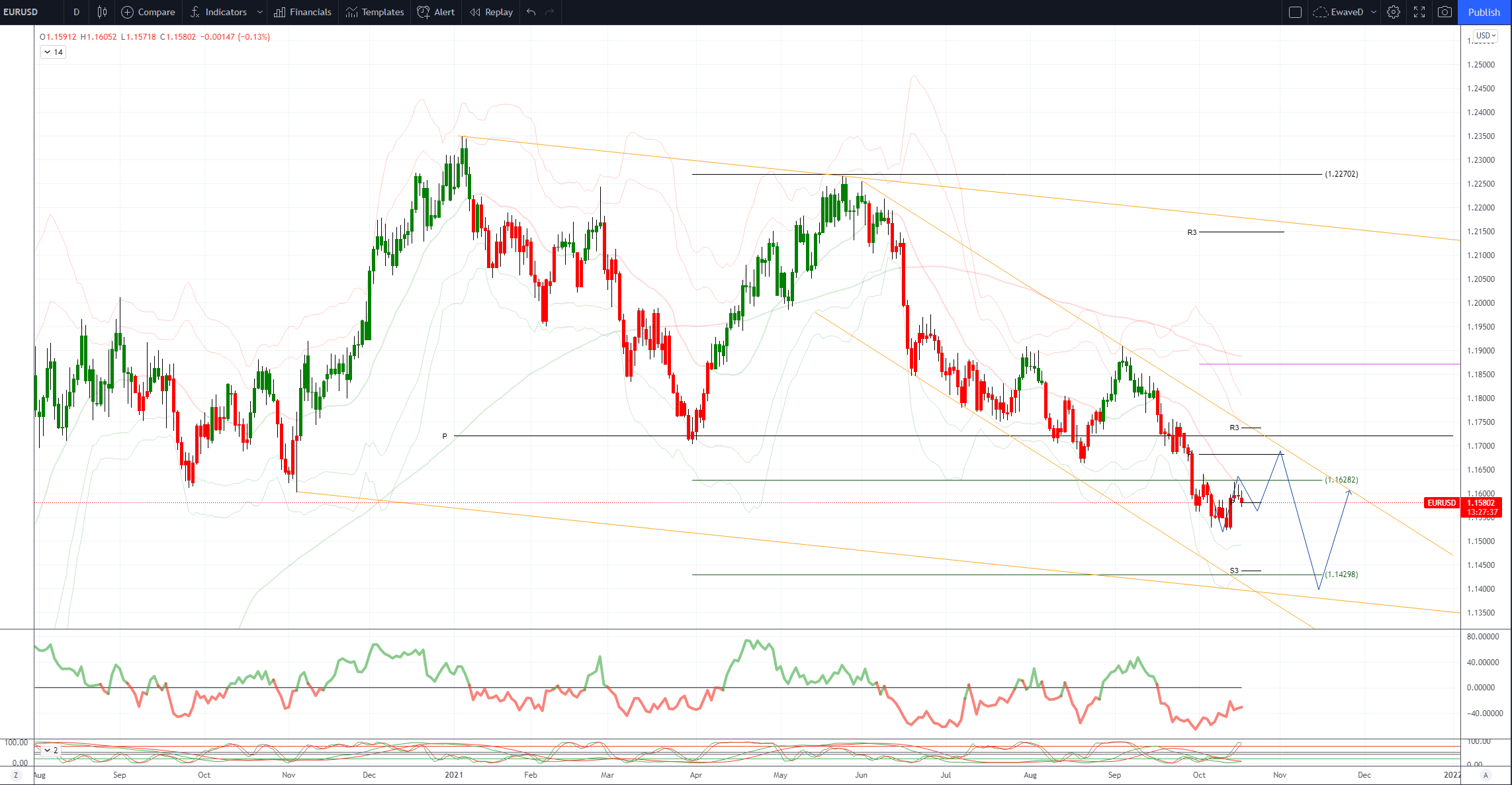Start bar Replay mode
Screen dimensions: 1512x785
click(491, 12)
